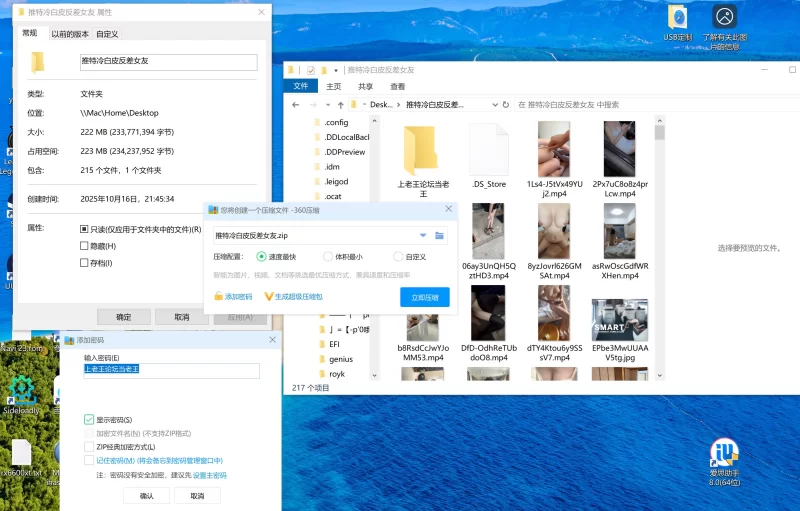Click the Explorer up-directory arrow
Image resolution: width=800 pixels, height=511 pixels.
pyautogui.click(x=340, y=104)
